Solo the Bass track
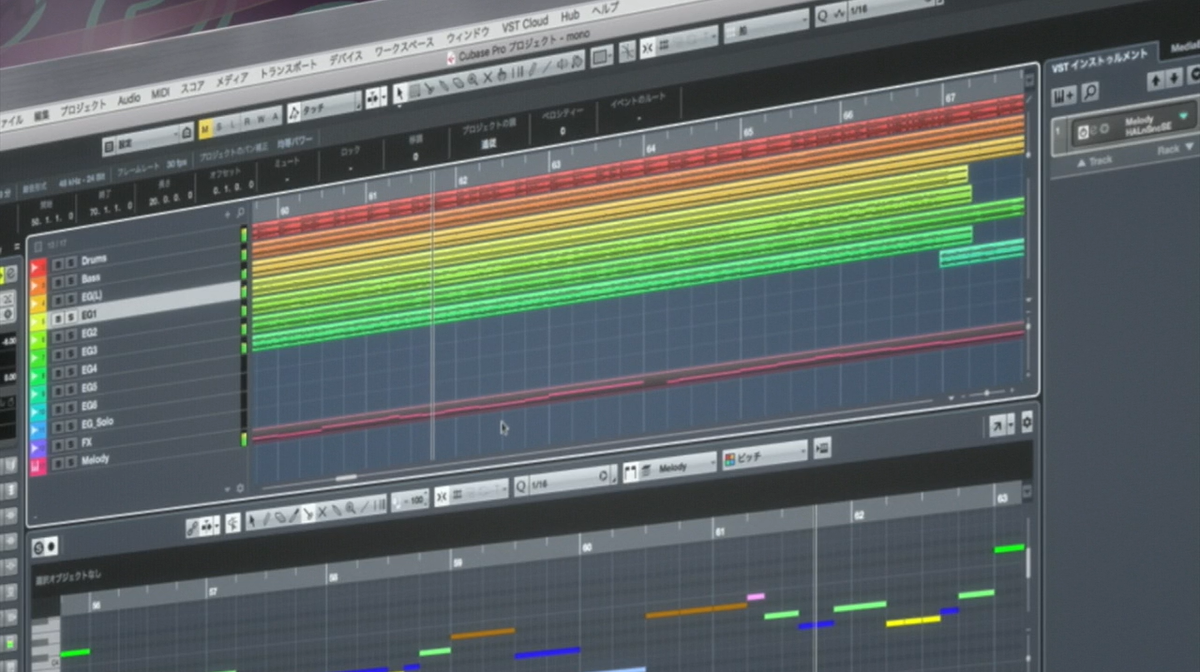The height and width of the screenshot is (672, 1200). pos(71,280)
